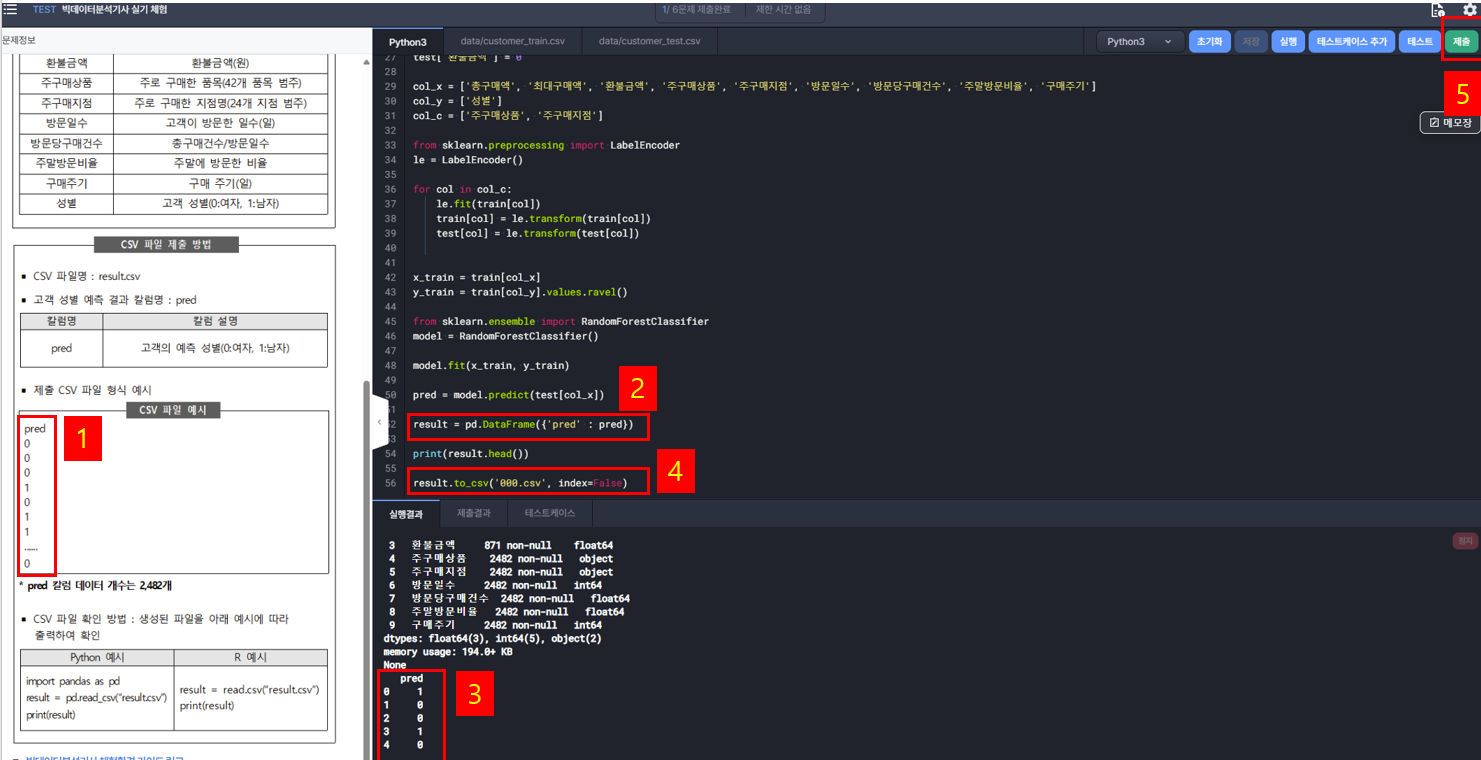Viewport: 1481px width, 760px height.
Task: Select the 제출결과 output tab
Action: coord(474,514)
